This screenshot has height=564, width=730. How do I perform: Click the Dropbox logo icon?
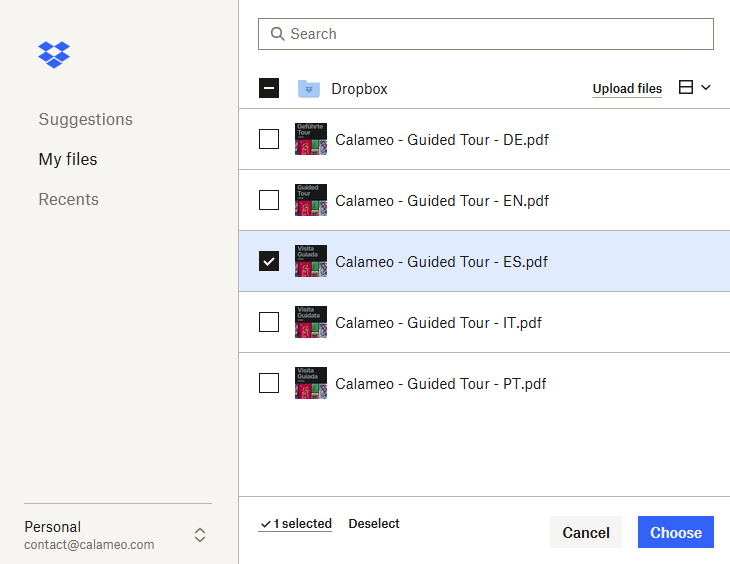(x=54, y=54)
